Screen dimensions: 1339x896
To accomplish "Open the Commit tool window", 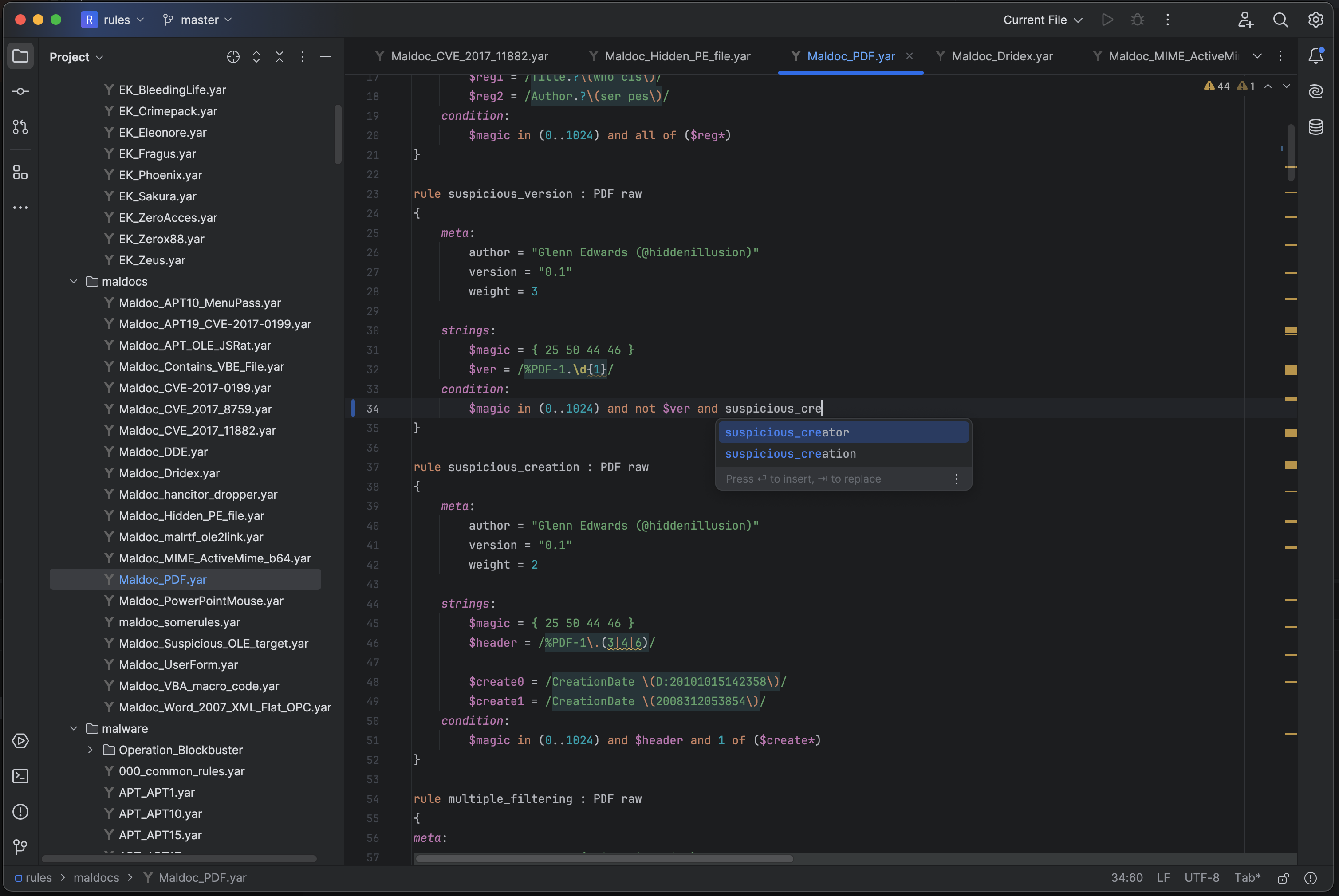I will tap(20, 91).
